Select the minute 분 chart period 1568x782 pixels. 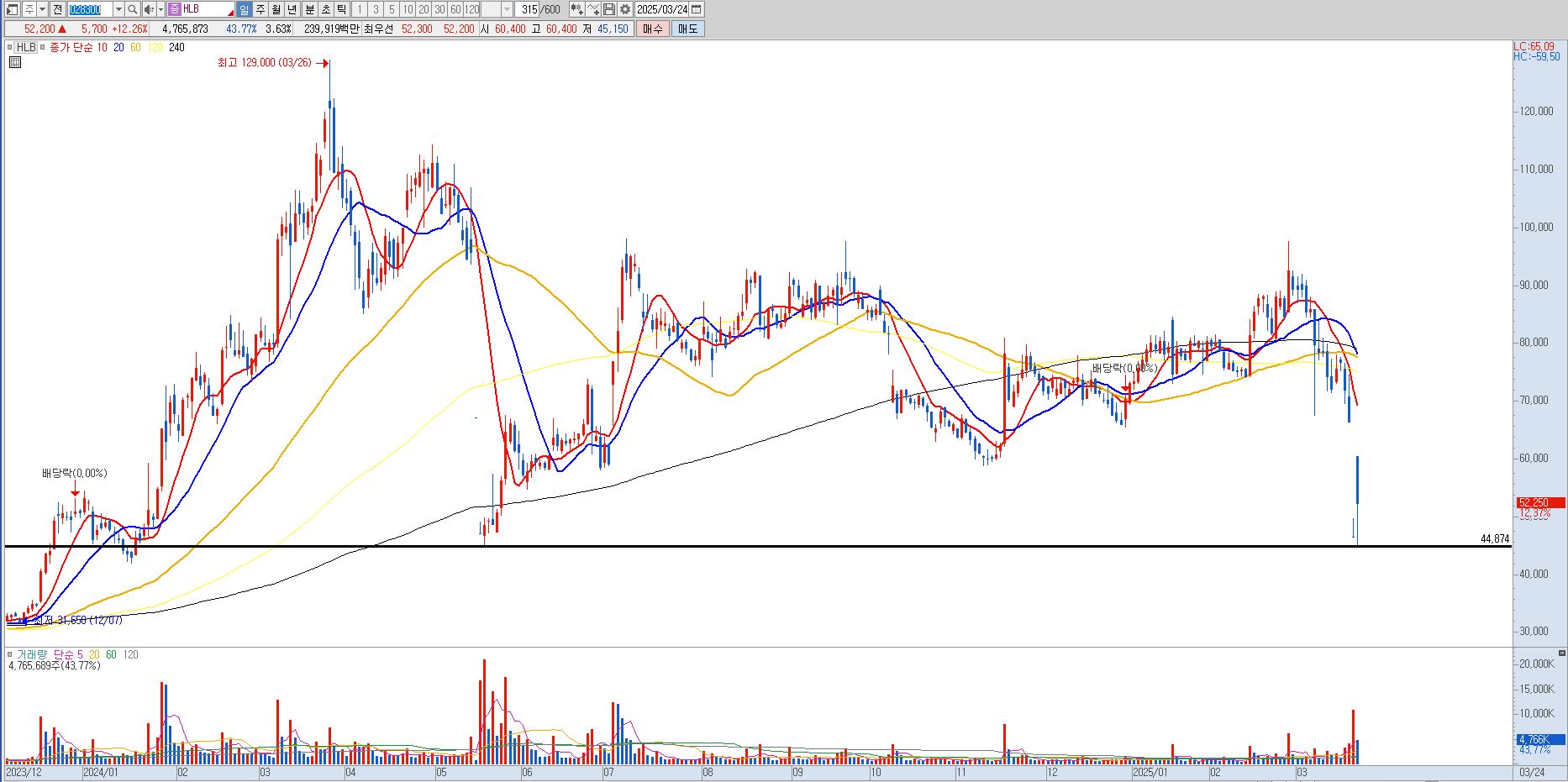tap(309, 9)
